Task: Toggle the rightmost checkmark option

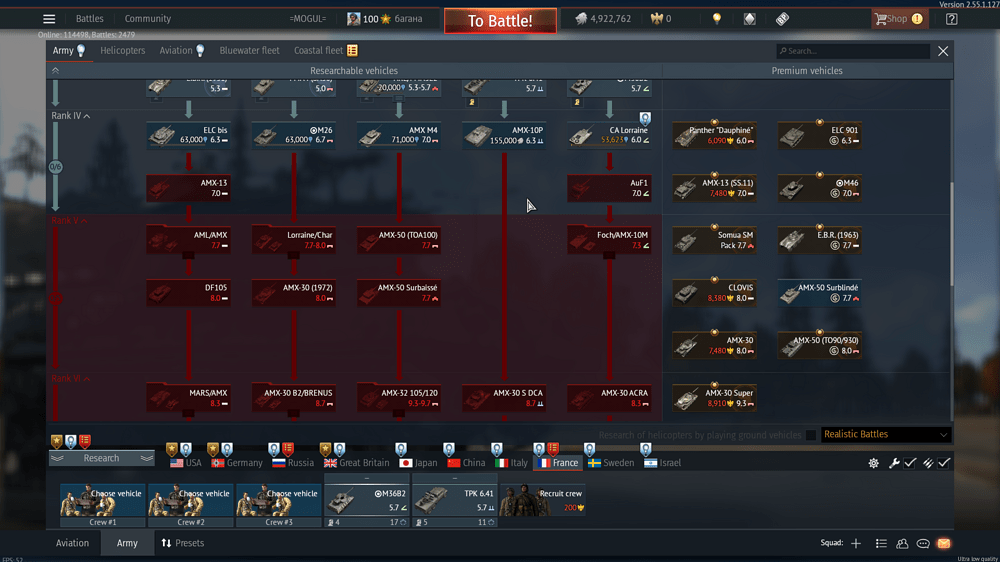Action: [944, 463]
